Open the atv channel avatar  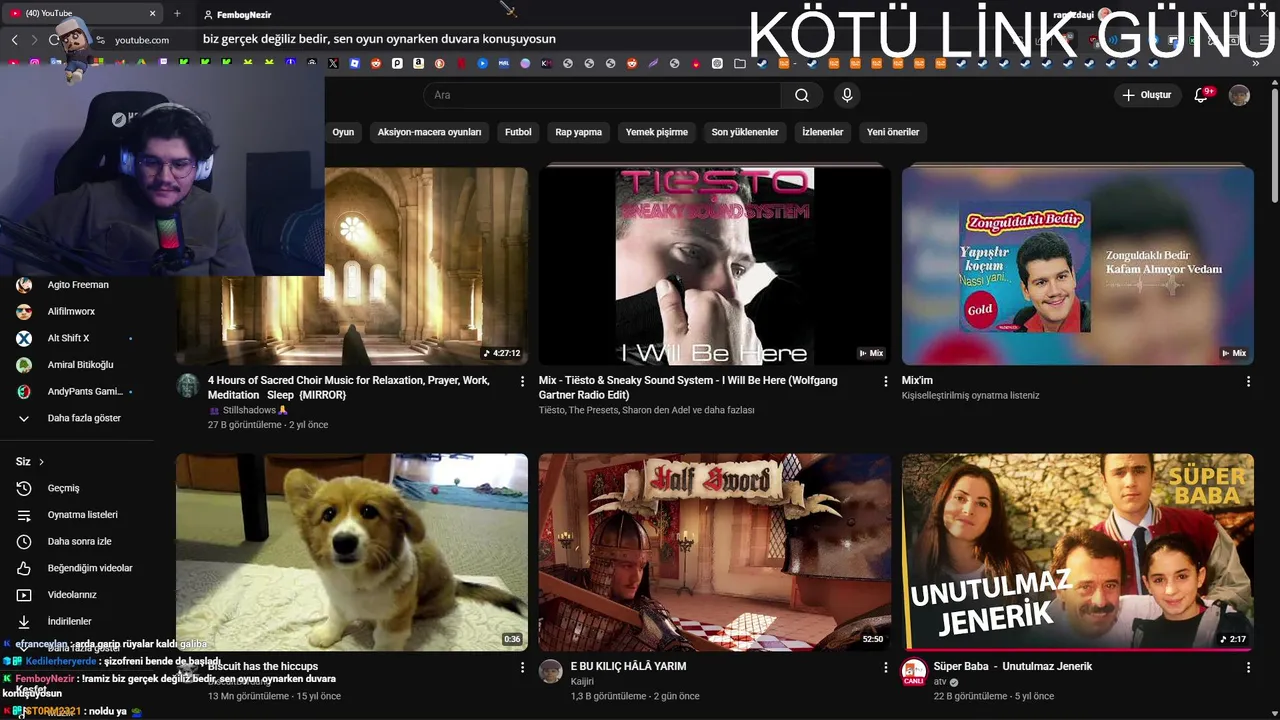point(914,672)
